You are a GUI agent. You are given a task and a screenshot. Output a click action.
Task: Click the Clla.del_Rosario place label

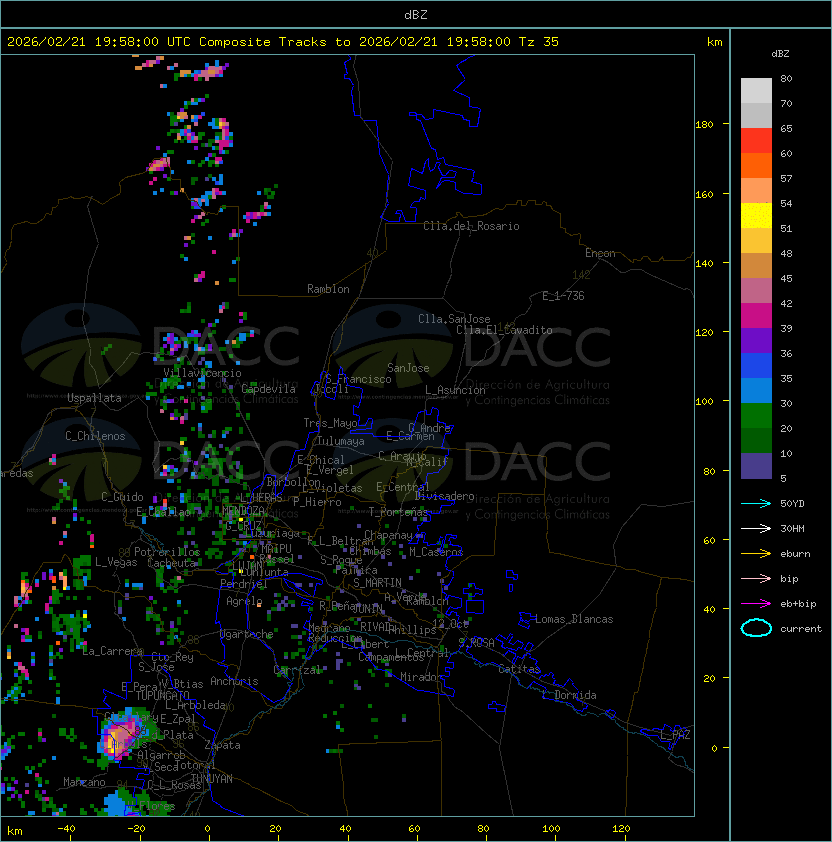[x=471, y=226]
